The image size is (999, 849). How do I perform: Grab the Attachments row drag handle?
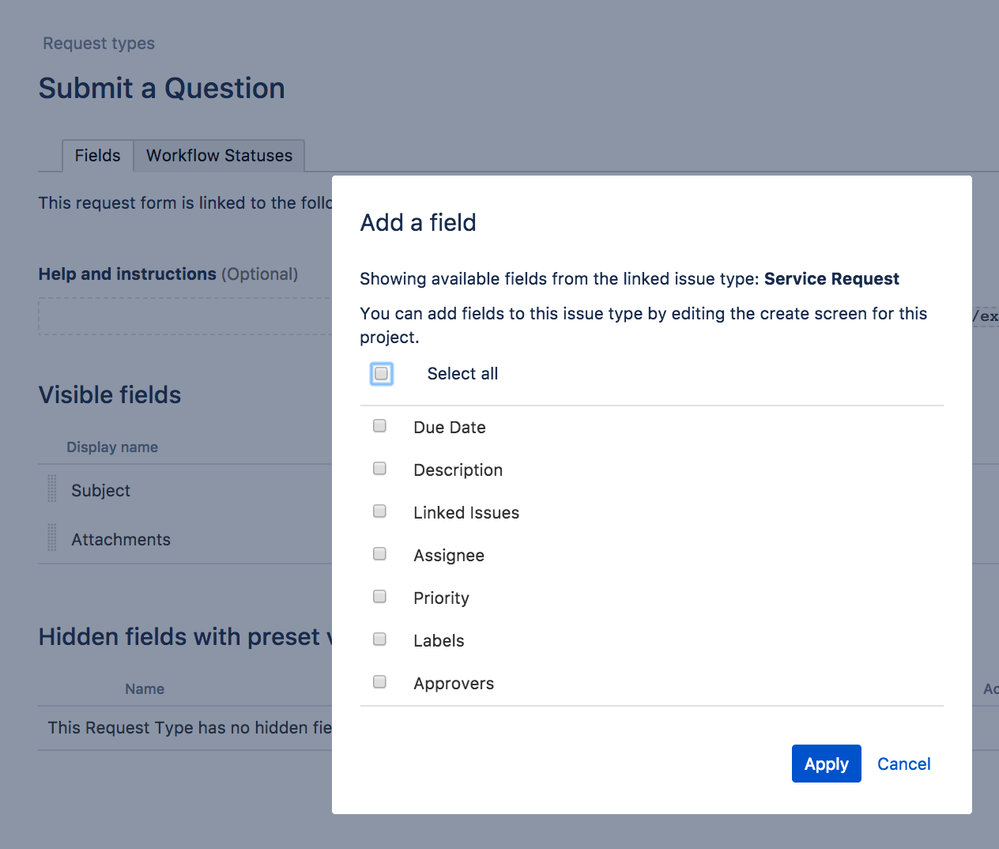tap(52, 538)
